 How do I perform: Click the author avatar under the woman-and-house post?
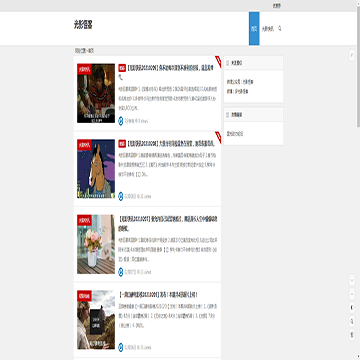pos(121,347)
